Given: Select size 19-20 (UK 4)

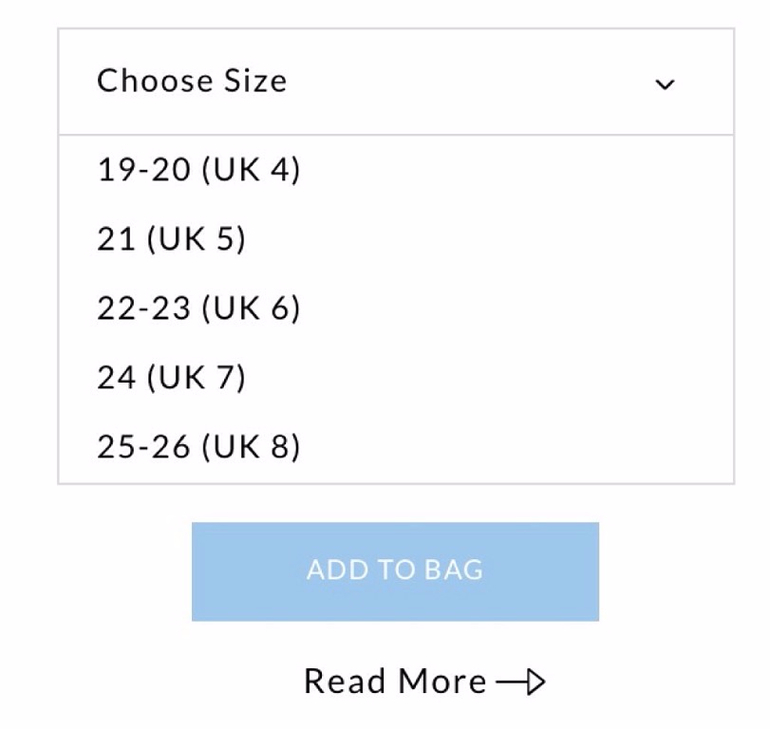Looking at the screenshot, I should pos(199,170).
